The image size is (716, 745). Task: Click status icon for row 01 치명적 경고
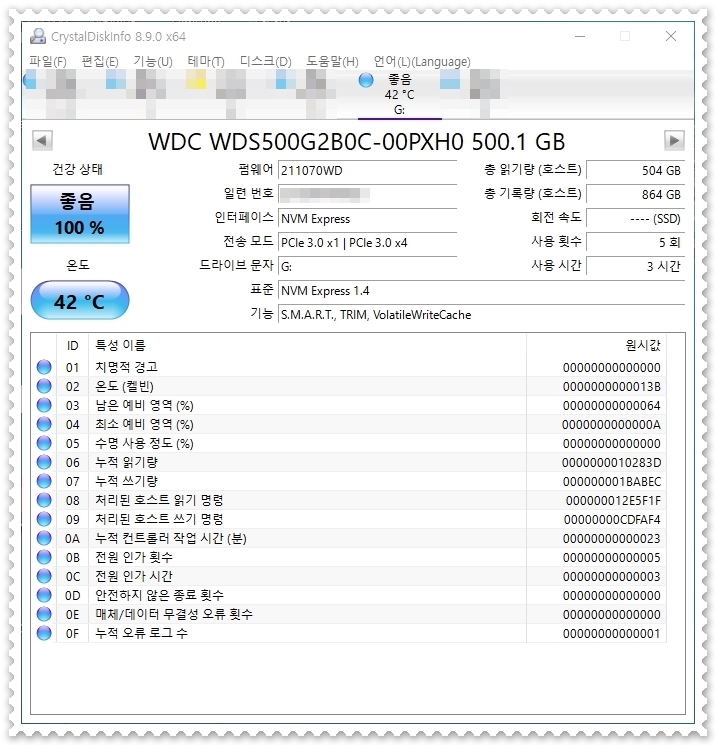(44, 367)
